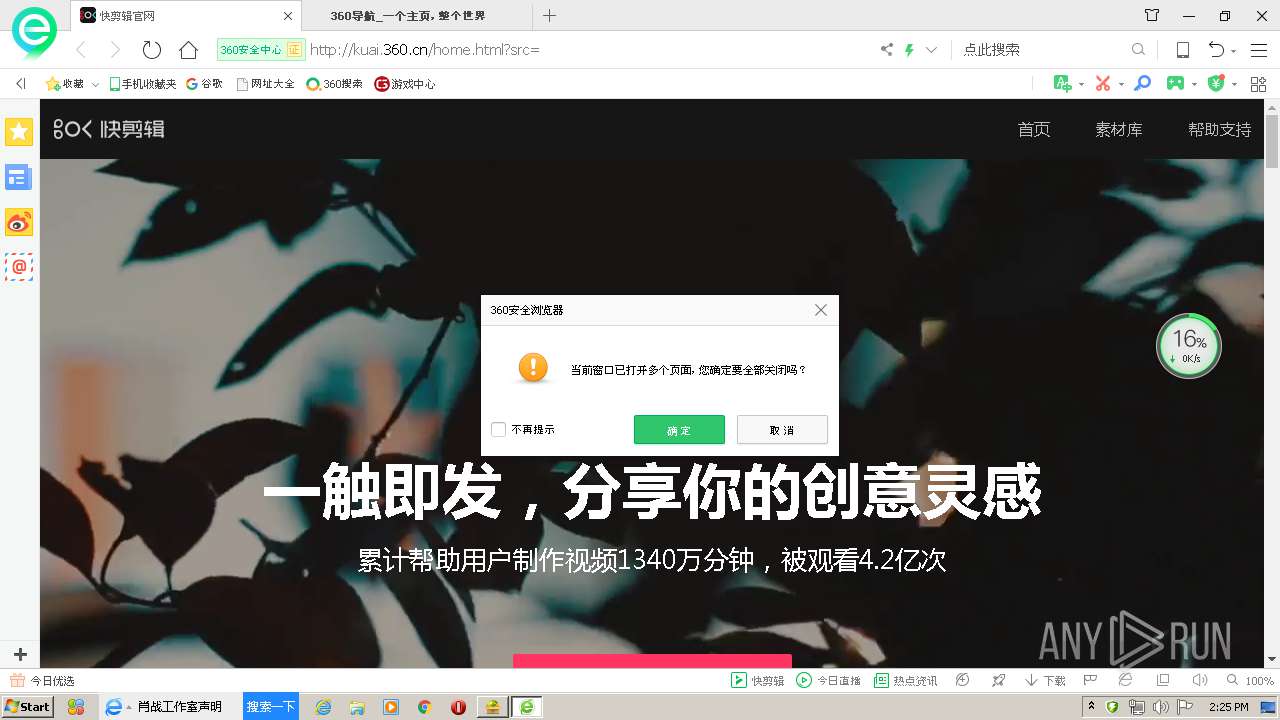Open the 谷歌 bookmark
The height and width of the screenshot is (720, 1280).
[x=204, y=84]
